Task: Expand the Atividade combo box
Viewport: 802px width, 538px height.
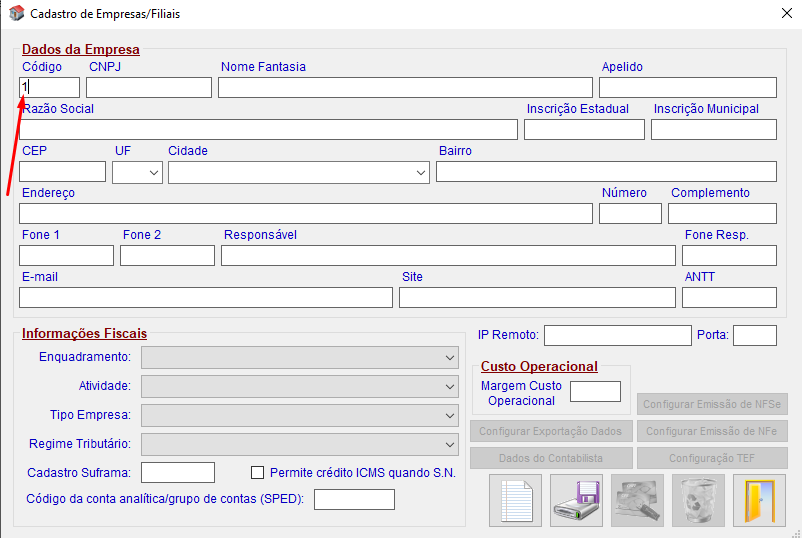Action: [x=300, y=387]
